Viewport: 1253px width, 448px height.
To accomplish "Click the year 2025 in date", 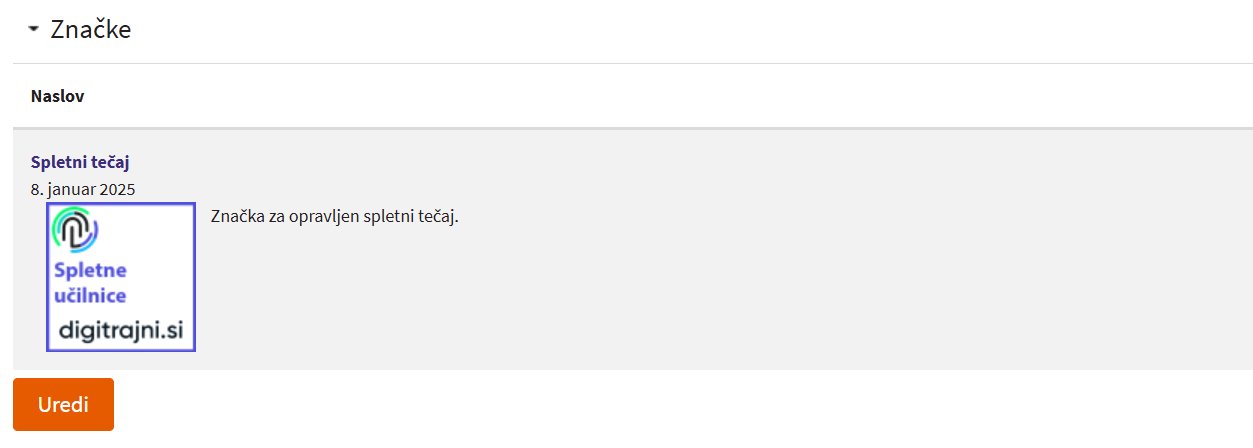I will pos(118,188).
